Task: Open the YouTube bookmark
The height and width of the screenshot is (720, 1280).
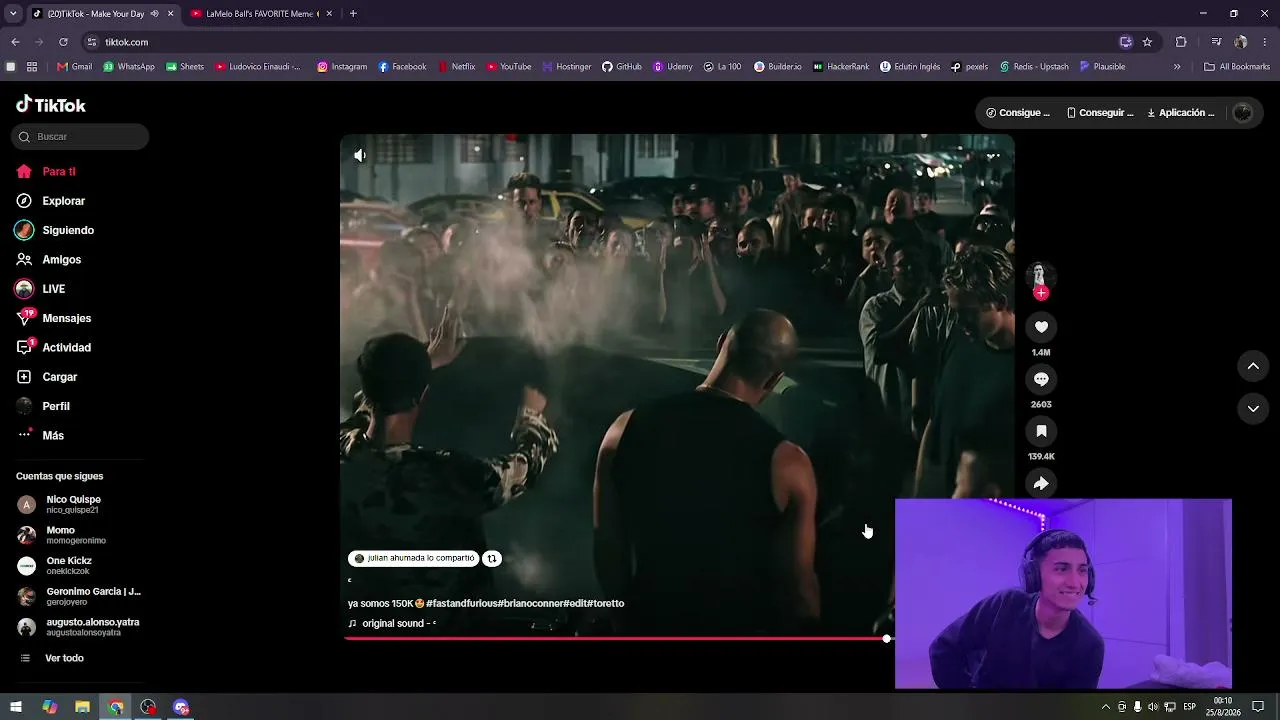Action: (509, 67)
